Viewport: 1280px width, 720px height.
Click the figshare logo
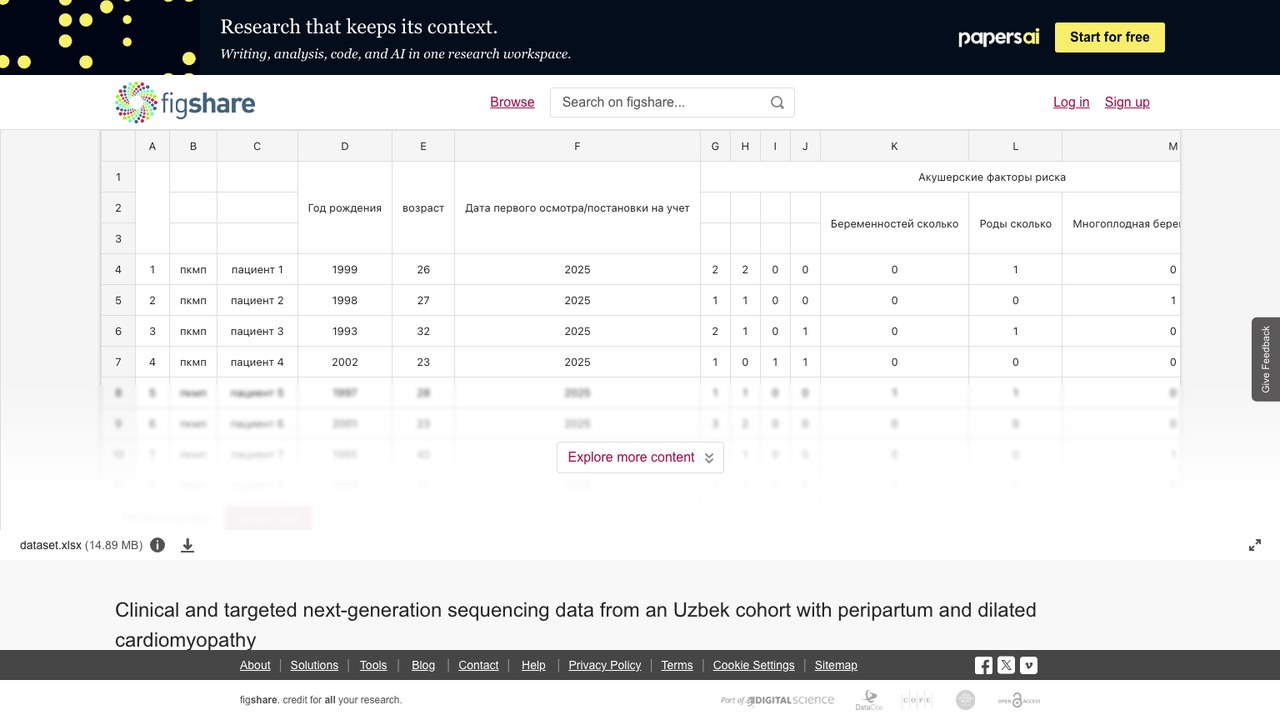tap(185, 102)
